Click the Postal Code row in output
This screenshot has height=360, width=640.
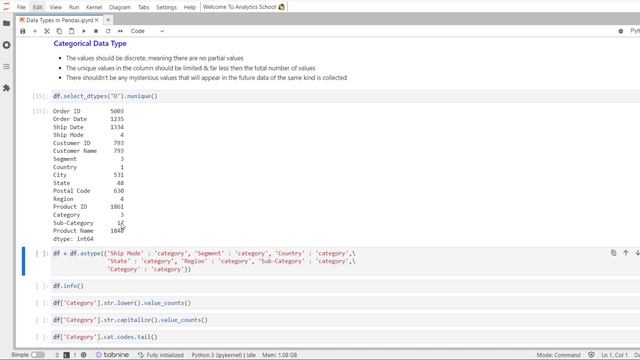pyautogui.click(x=89, y=191)
